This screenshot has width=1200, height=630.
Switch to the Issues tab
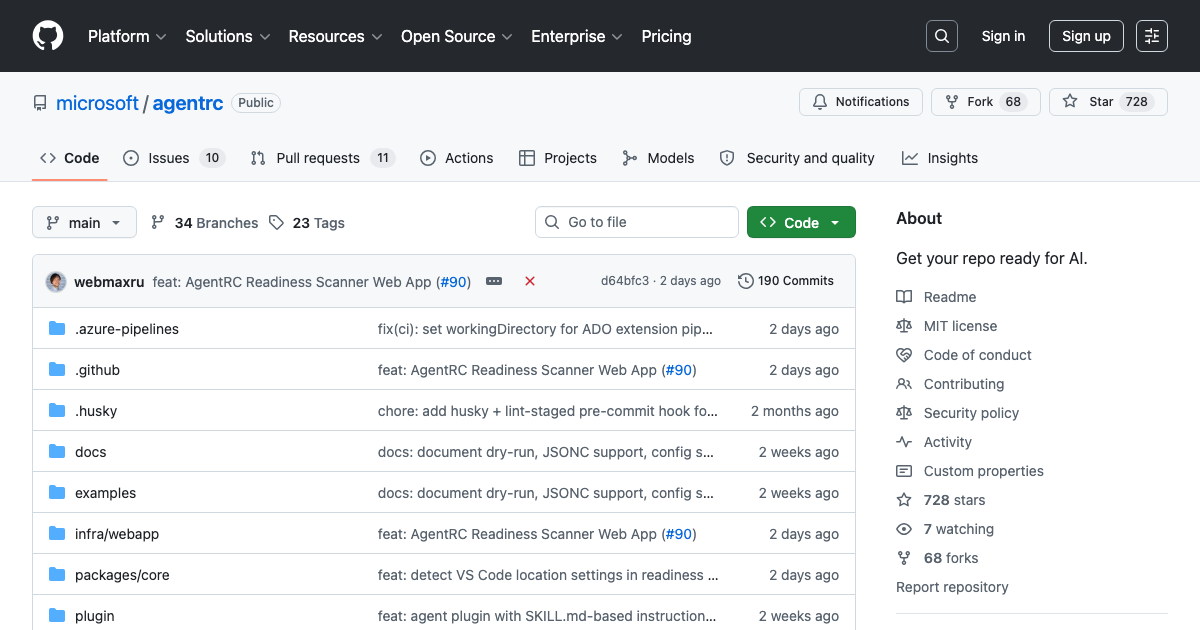[174, 158]
